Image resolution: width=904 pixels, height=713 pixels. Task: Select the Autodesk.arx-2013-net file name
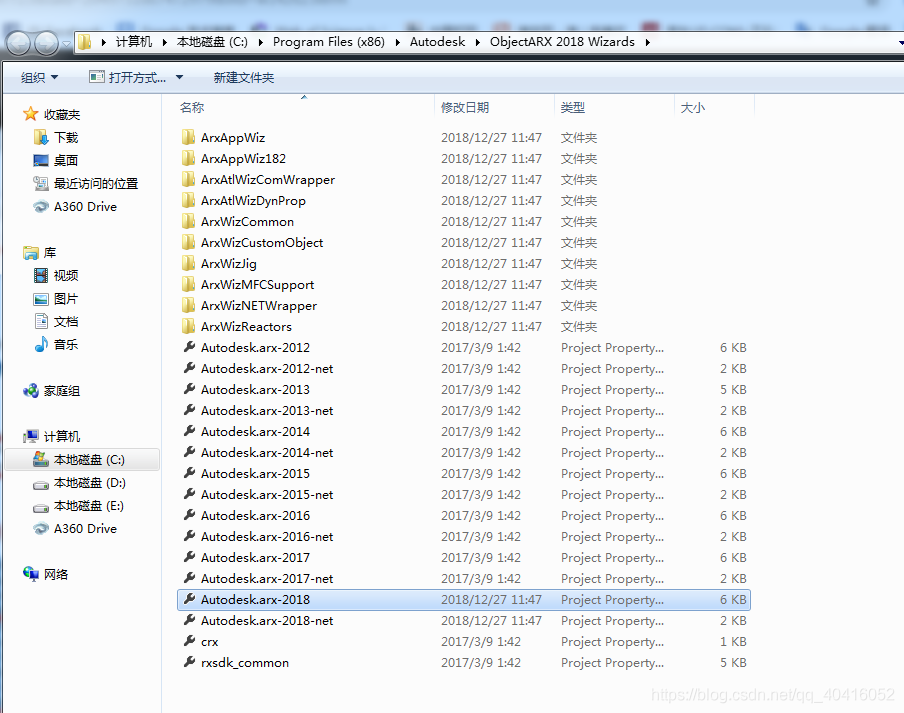[267, 411]
